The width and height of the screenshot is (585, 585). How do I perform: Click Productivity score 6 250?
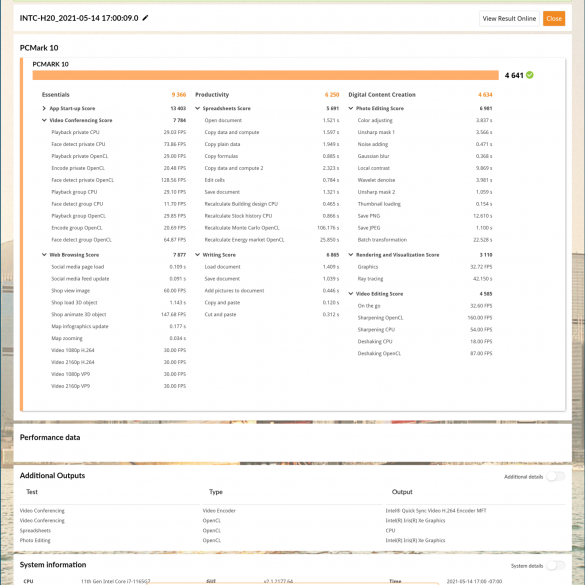(x=332, y=94)
